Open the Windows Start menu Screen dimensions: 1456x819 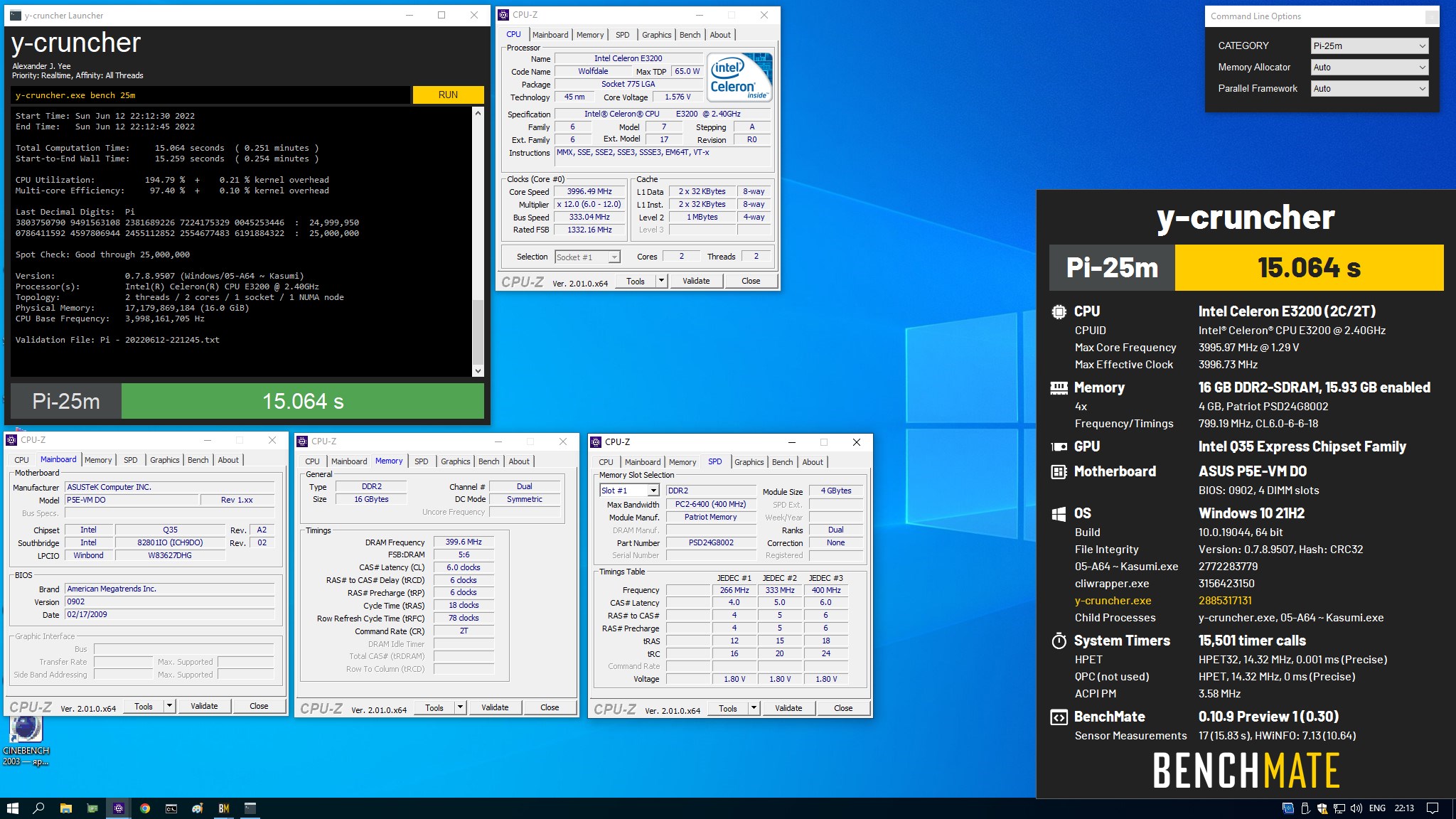click(x=12, y=808)
